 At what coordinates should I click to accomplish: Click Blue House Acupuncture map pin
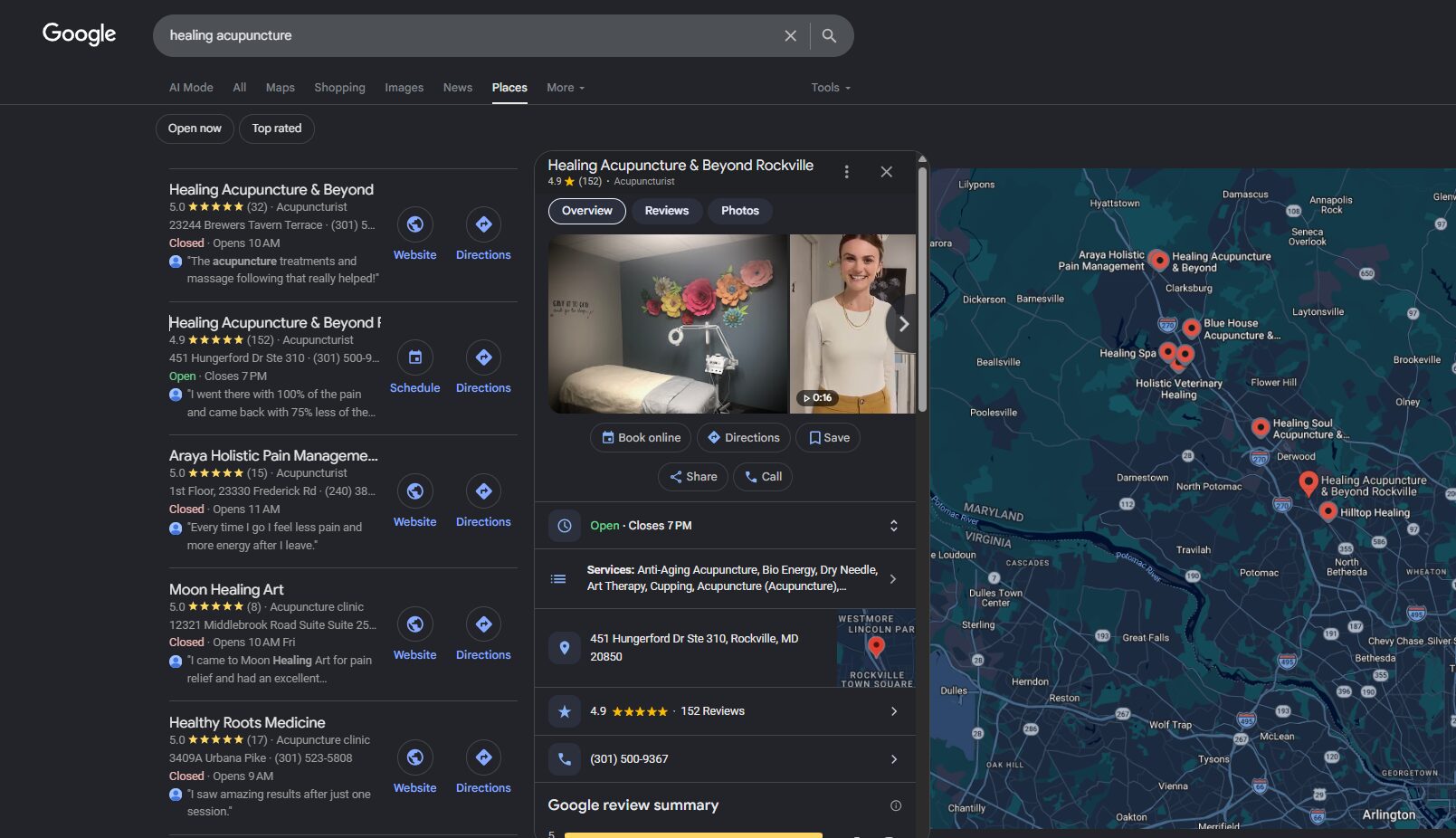[1192, 328]
